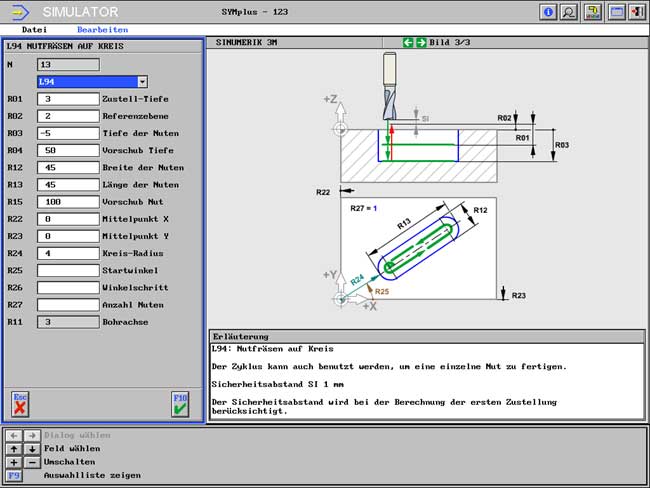
Task: Open the L94 cycle dropdown arrow
Action: coord(143,82)
